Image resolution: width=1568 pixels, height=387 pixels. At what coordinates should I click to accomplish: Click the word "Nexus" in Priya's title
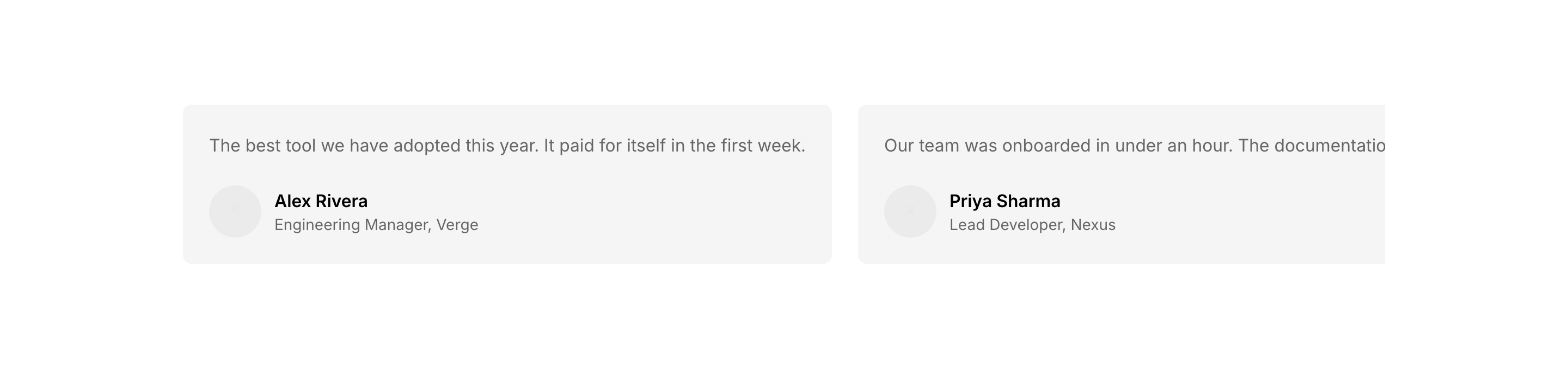(x=1093, y=225)
